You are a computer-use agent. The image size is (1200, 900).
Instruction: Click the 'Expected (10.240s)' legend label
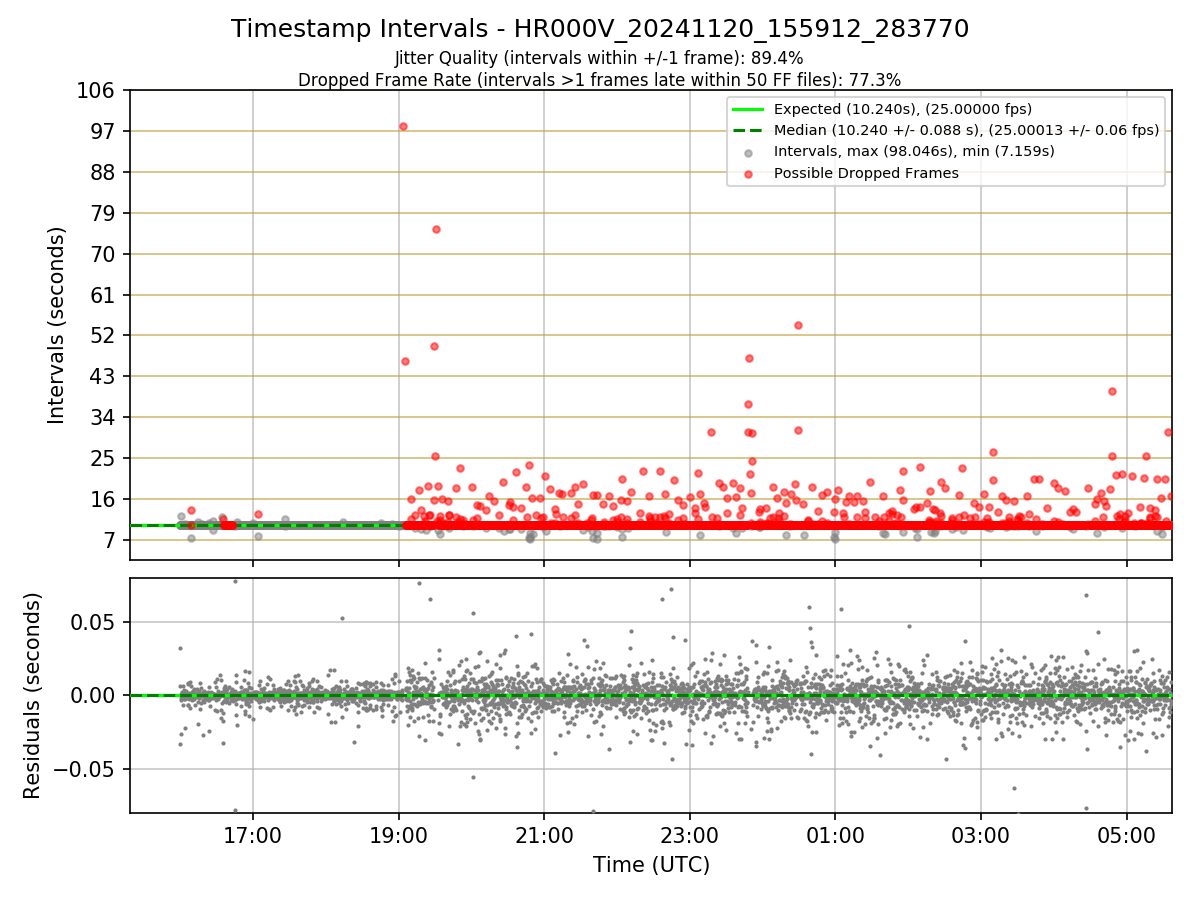[903, 109]
